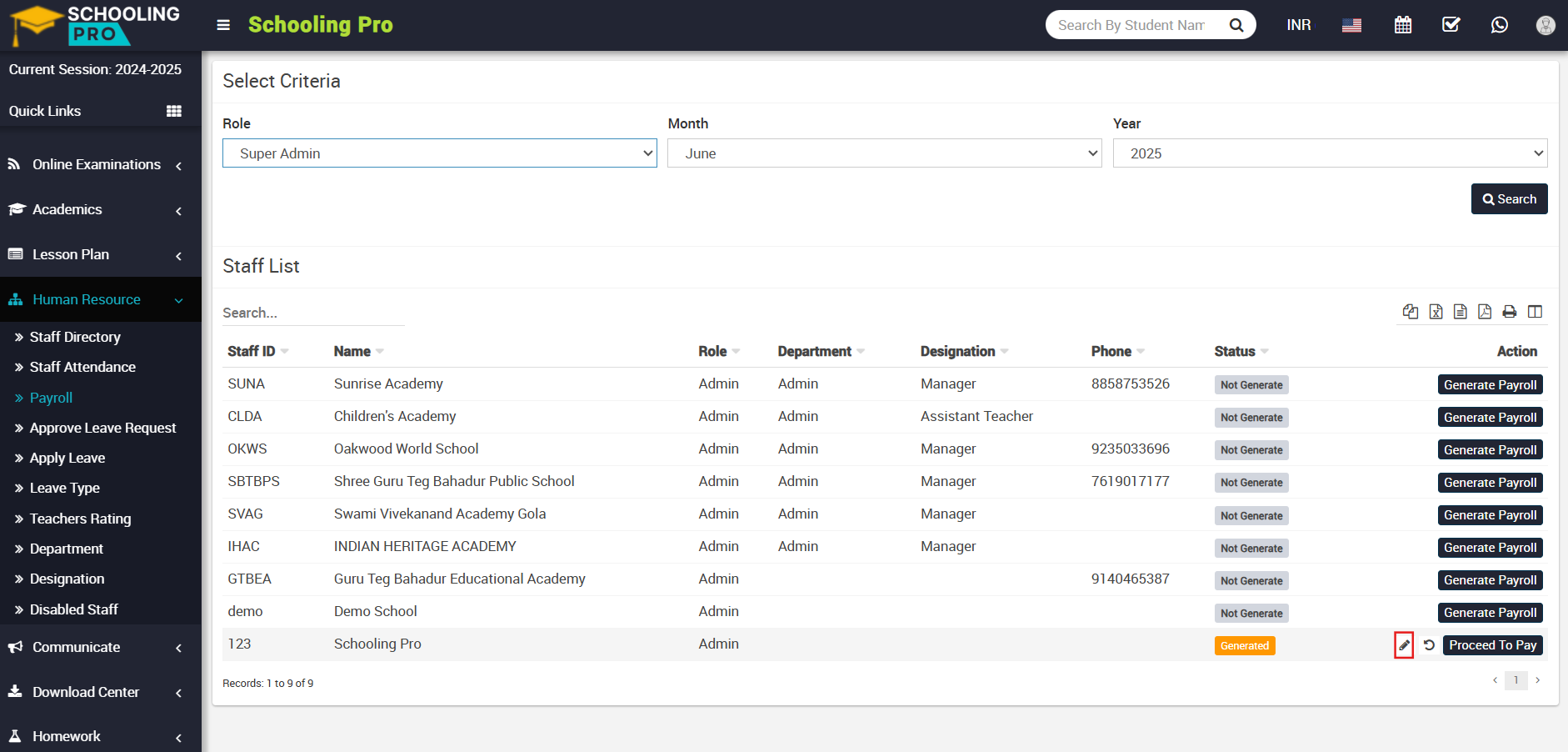1568x752 pixels.
Task: Open Leave Type in the sidebar
Action: [65, 488]
